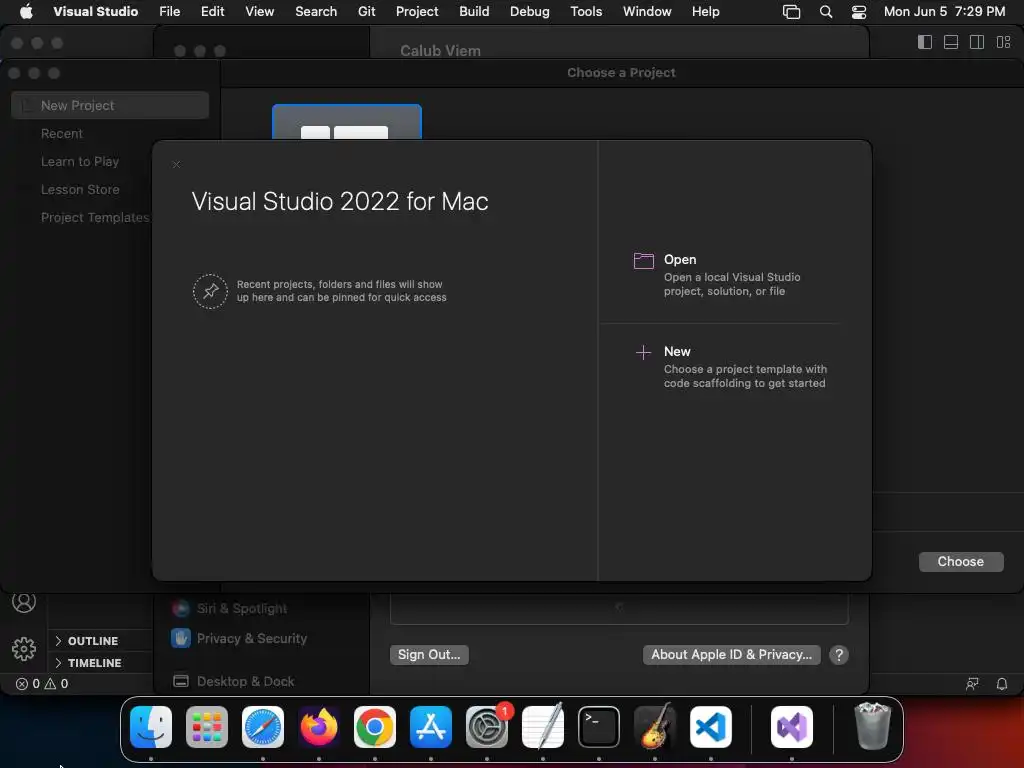Open the Apple menu
1024x768 pixels.
(x=26, y=12)
